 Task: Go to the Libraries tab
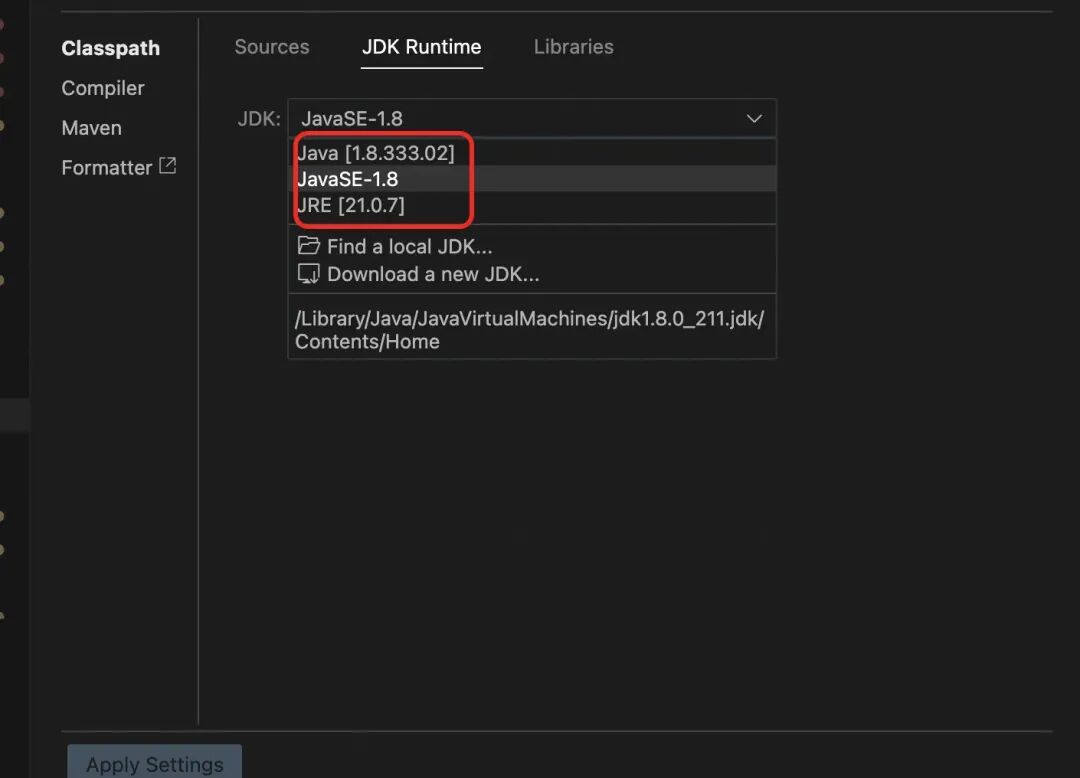point(574,47)
